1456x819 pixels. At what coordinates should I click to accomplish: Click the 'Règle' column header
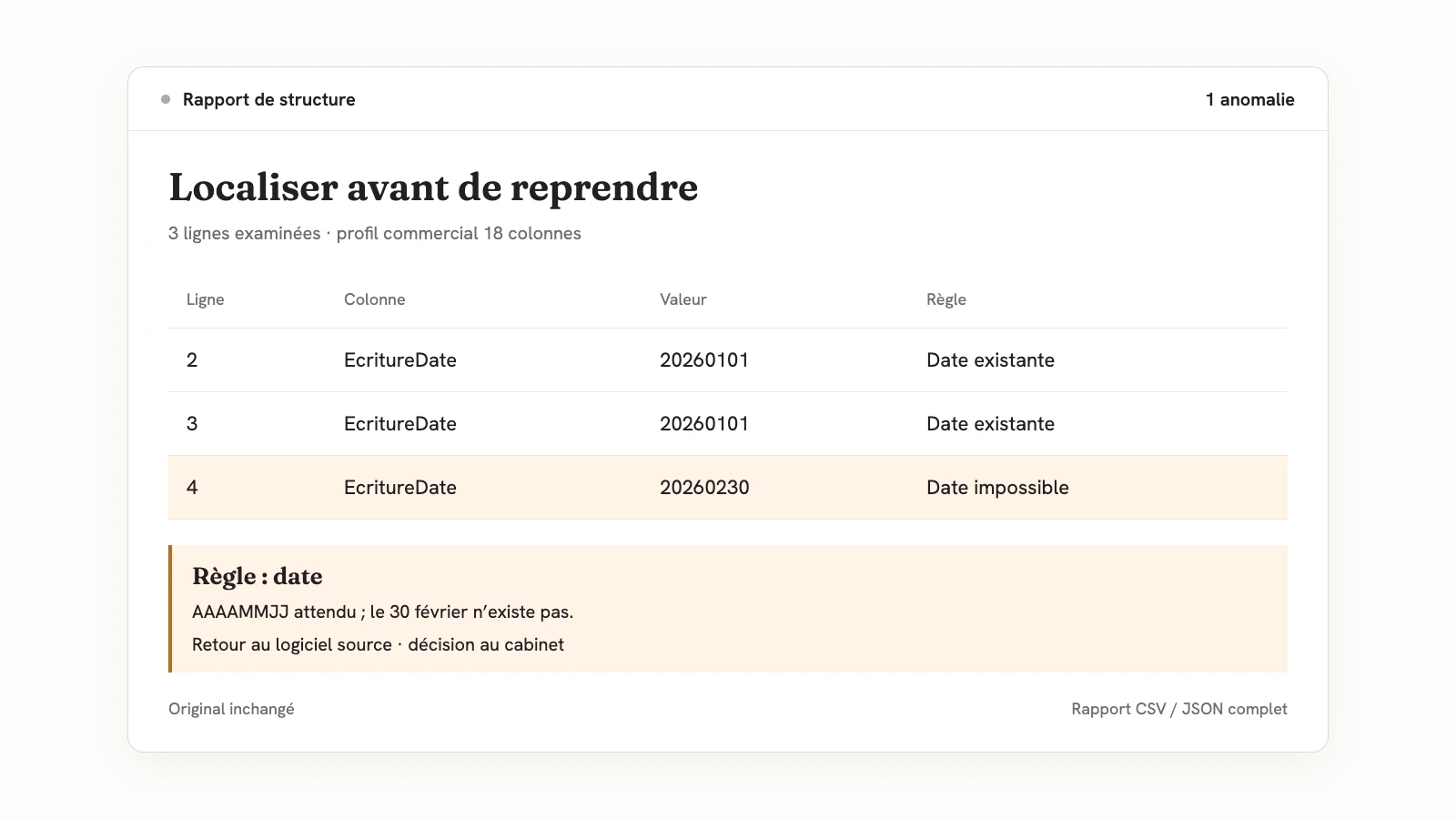(945, 299)
